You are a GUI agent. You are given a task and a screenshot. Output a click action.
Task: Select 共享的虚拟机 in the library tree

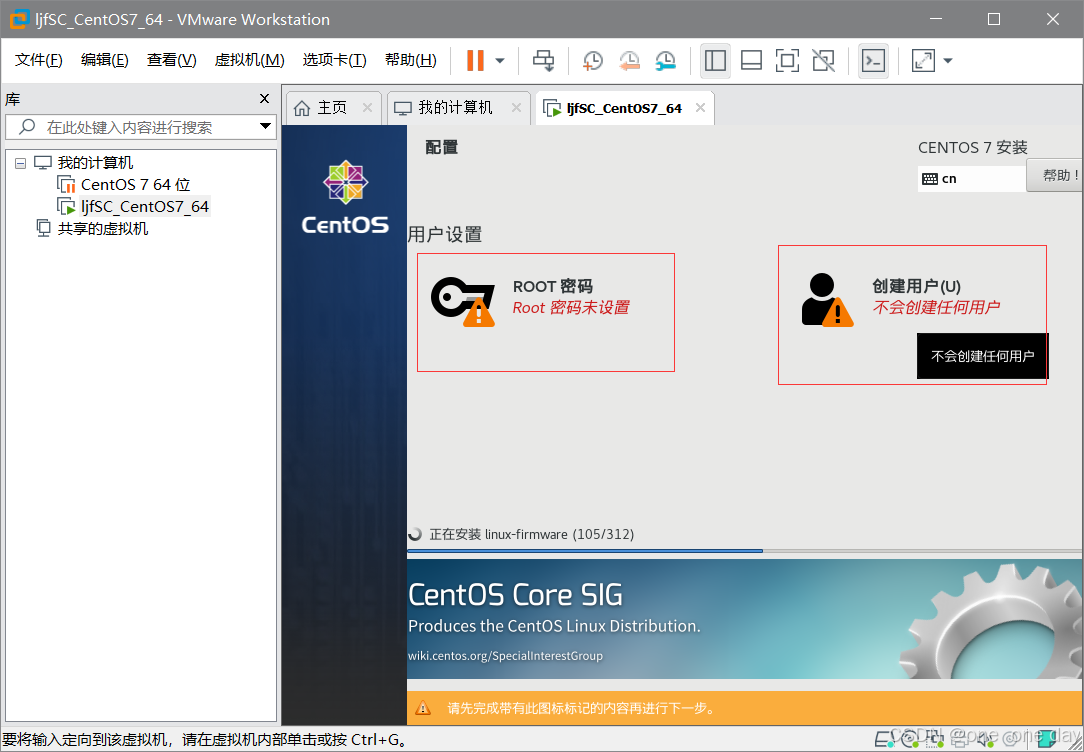click(x=103, y=229)
